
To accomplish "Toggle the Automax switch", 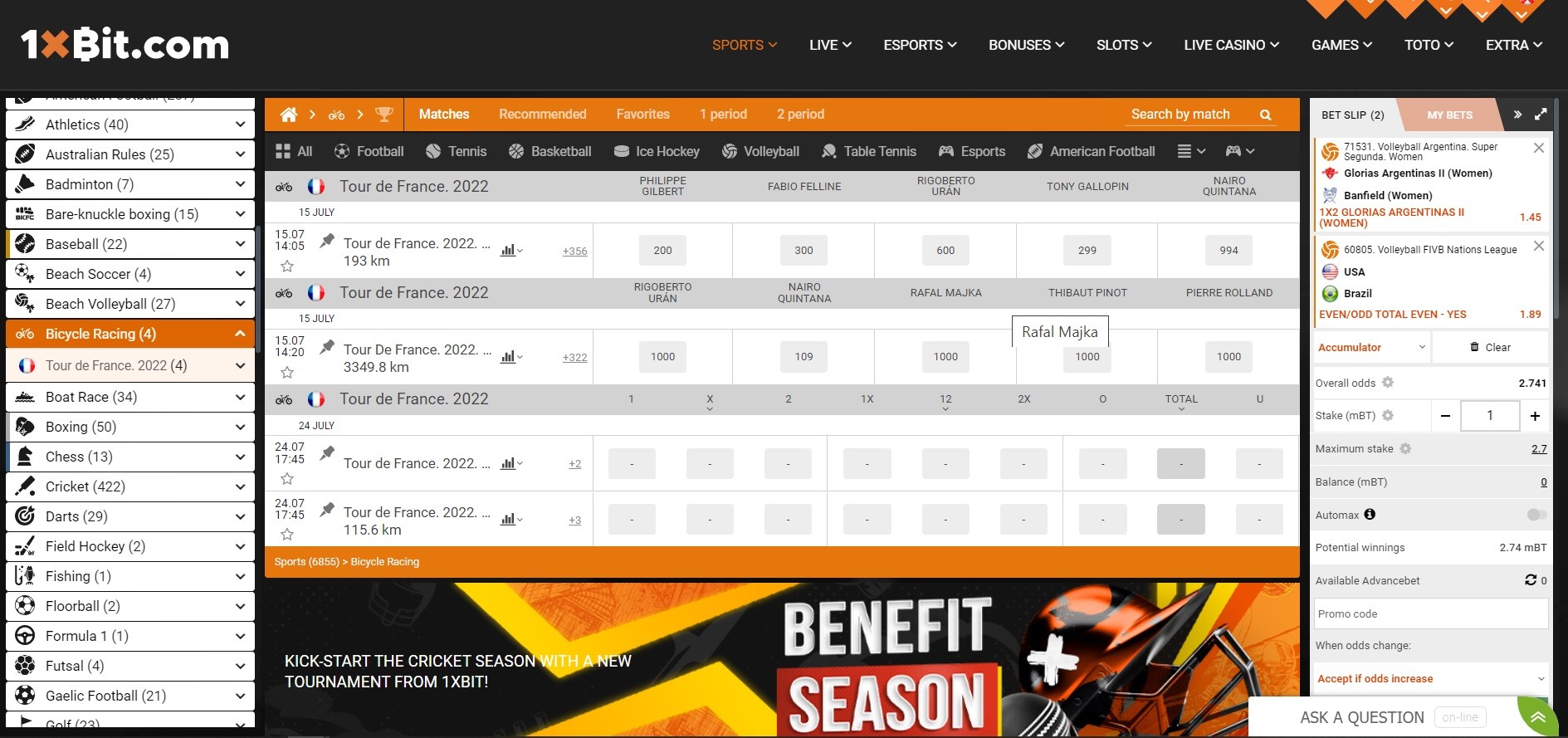I will [1536, 515].
